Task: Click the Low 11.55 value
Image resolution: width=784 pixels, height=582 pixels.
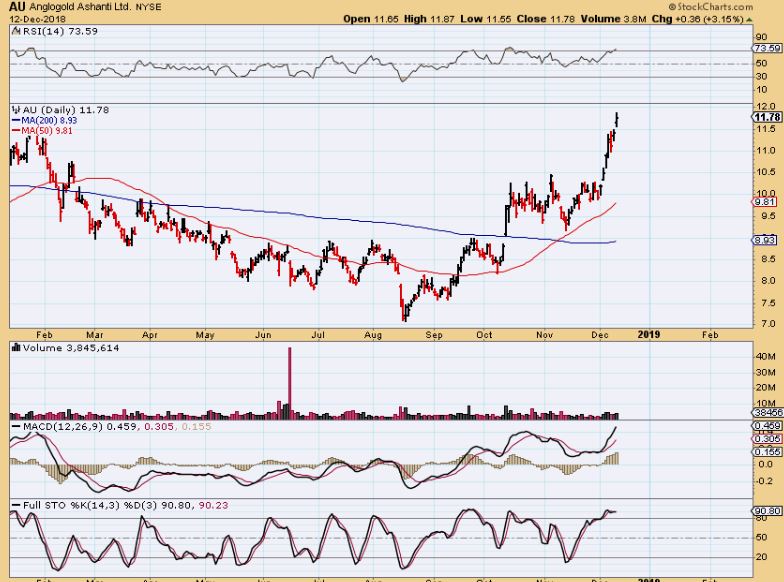Action: click(486, 19)
